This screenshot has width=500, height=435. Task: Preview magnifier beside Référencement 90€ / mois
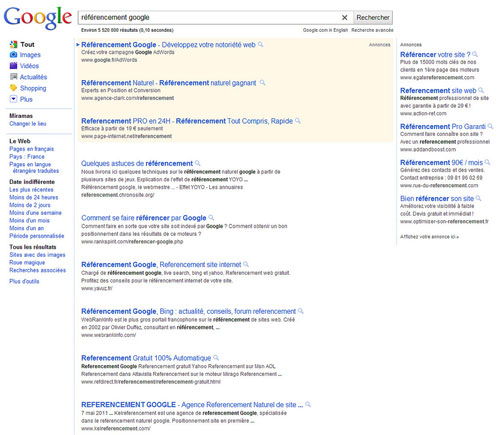click(x=487, y=162)
